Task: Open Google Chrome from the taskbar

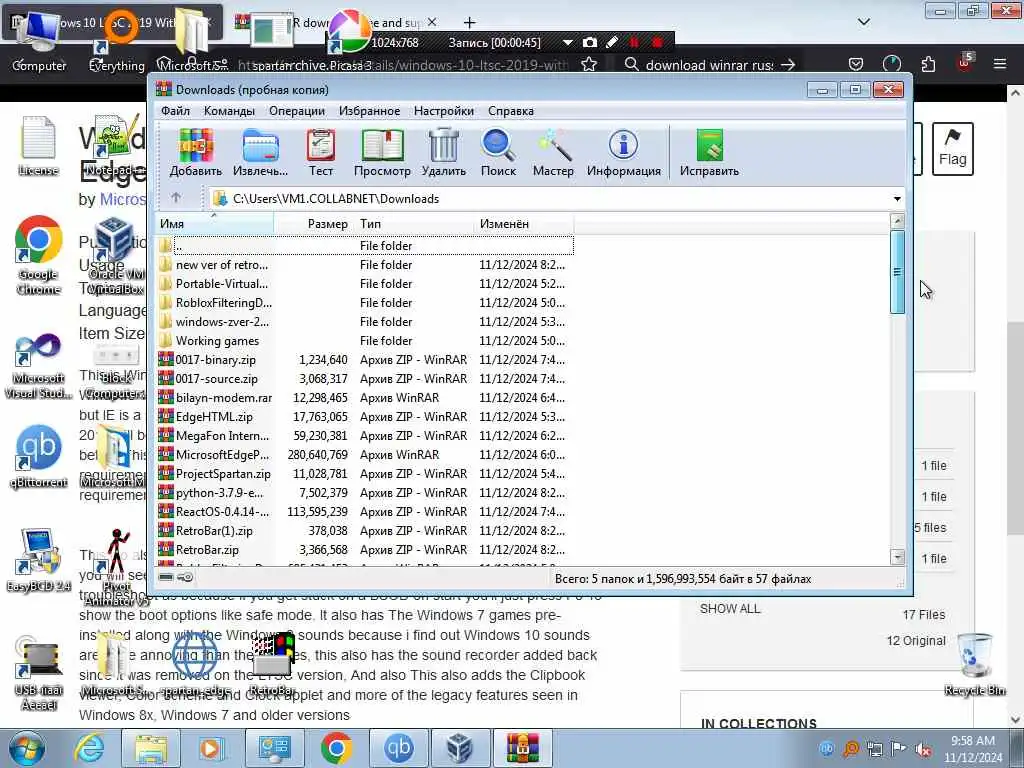Action: pyautogui.click(x=336, y=748)
